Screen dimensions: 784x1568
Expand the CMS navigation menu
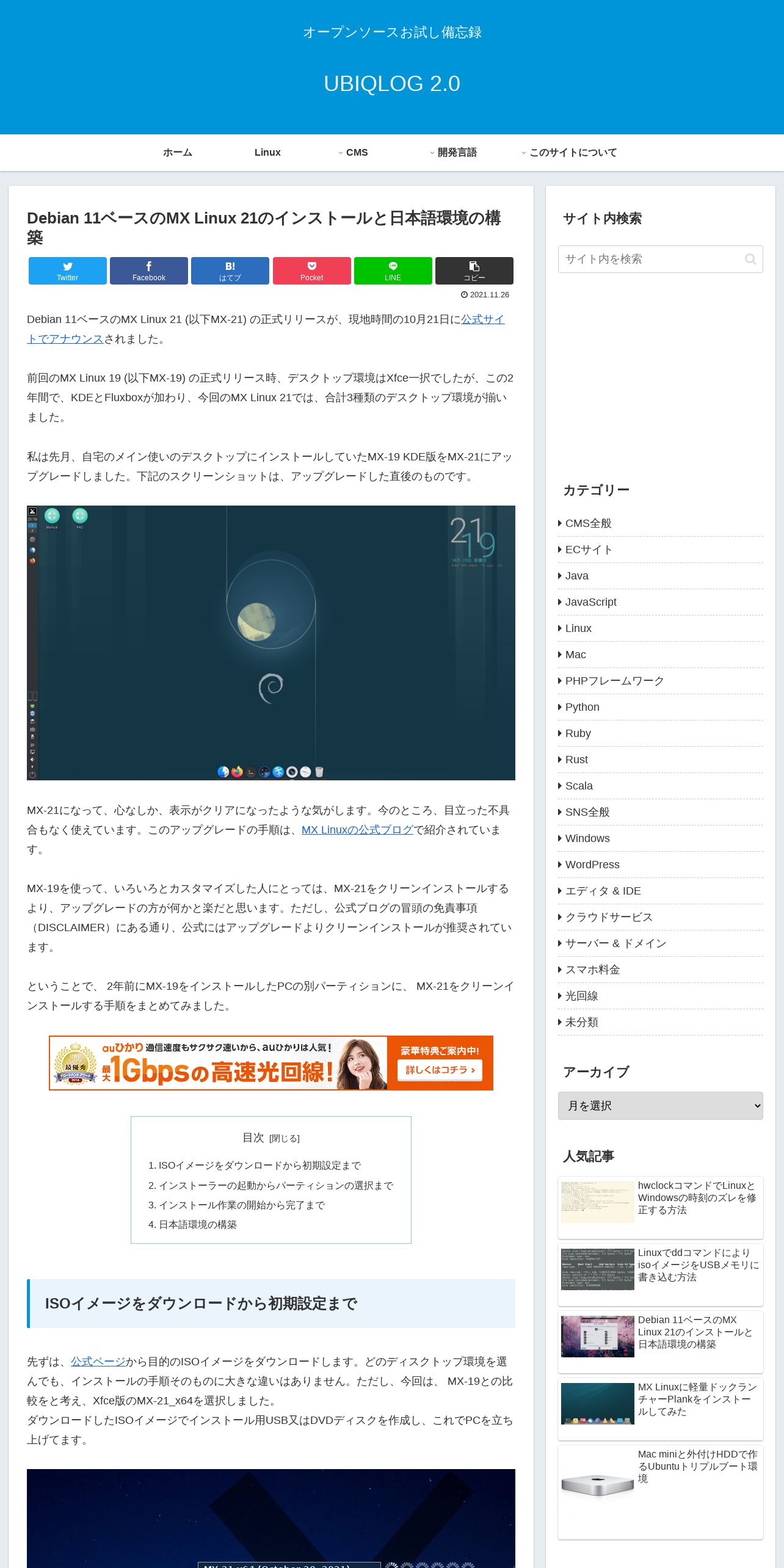coord(357,153)
